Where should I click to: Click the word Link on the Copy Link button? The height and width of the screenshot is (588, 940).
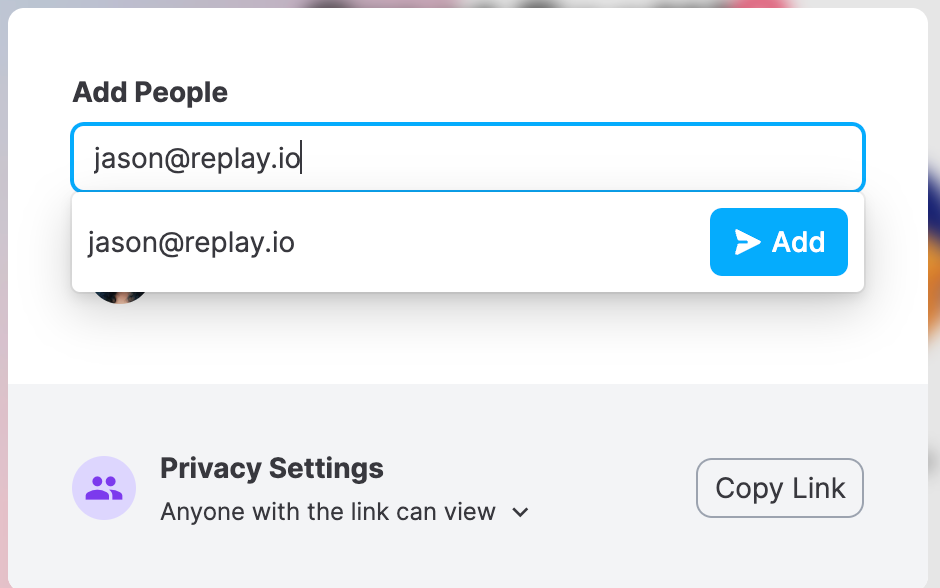point(818,488)
